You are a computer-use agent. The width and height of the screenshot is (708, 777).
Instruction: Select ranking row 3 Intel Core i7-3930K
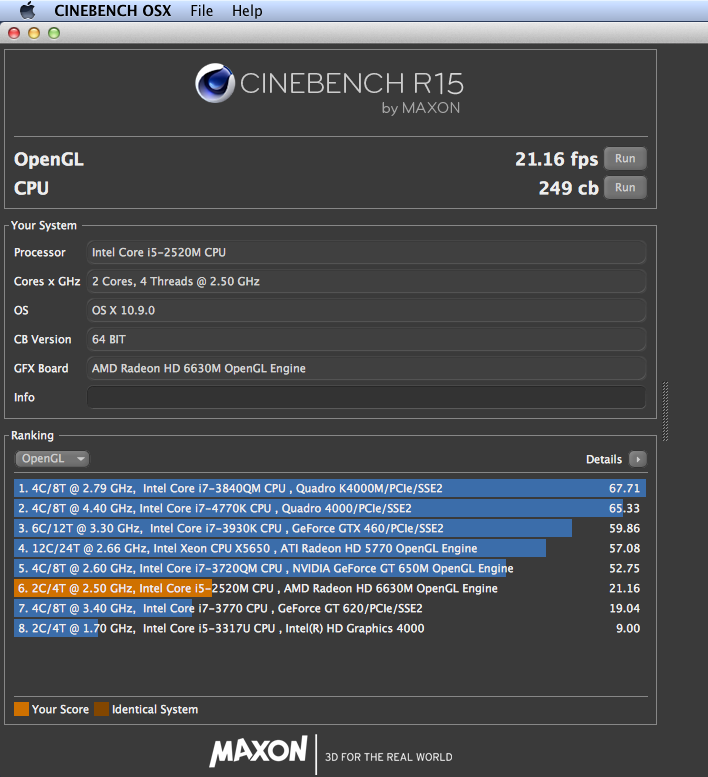coord(330,528)
